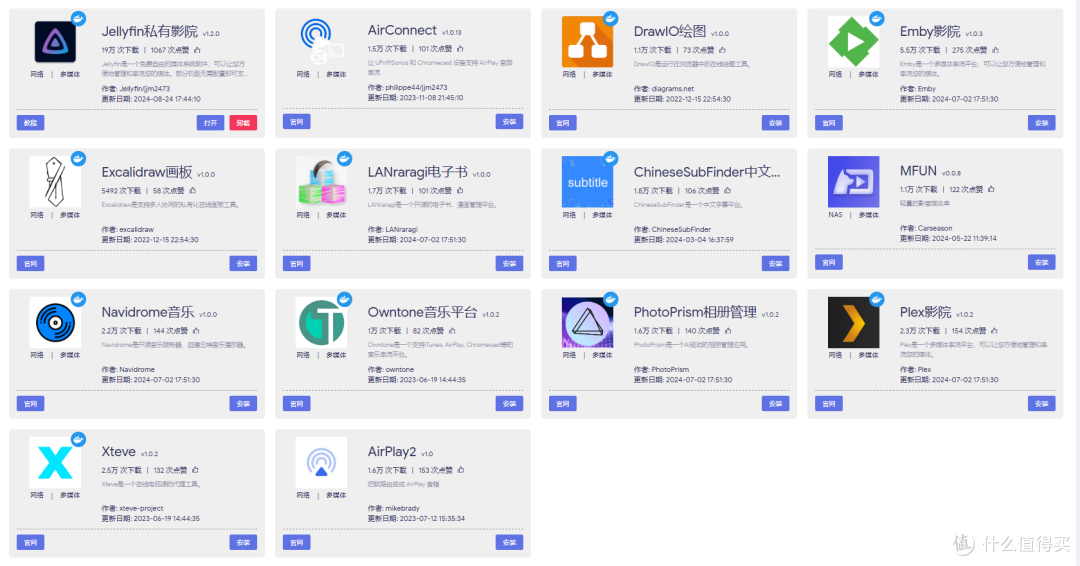Like Navidrome with the thumbs-up icon
This screenshot has width=1080, height=566.
(196, 331)
